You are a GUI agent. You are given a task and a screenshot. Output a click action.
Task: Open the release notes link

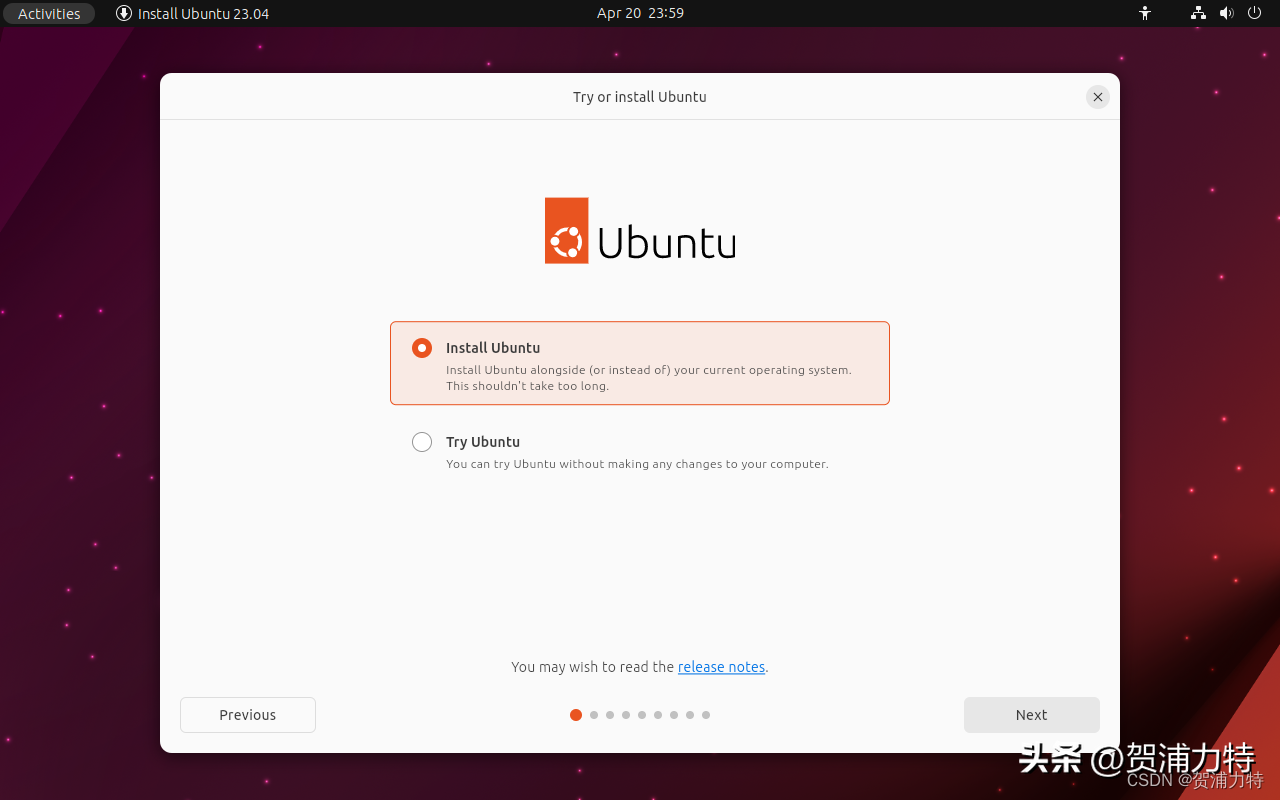721,667
